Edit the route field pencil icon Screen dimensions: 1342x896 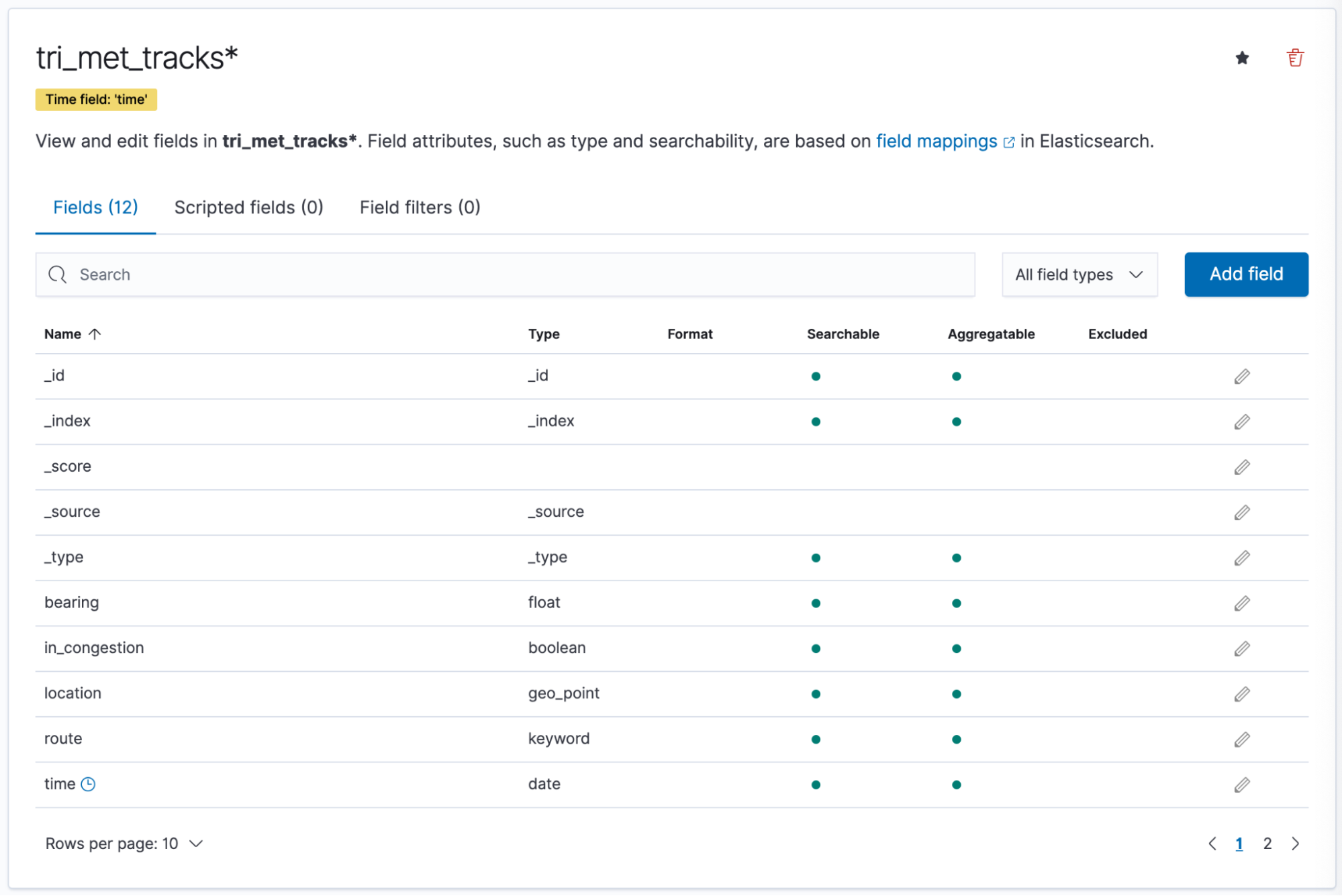click(x=1242, y=740)
